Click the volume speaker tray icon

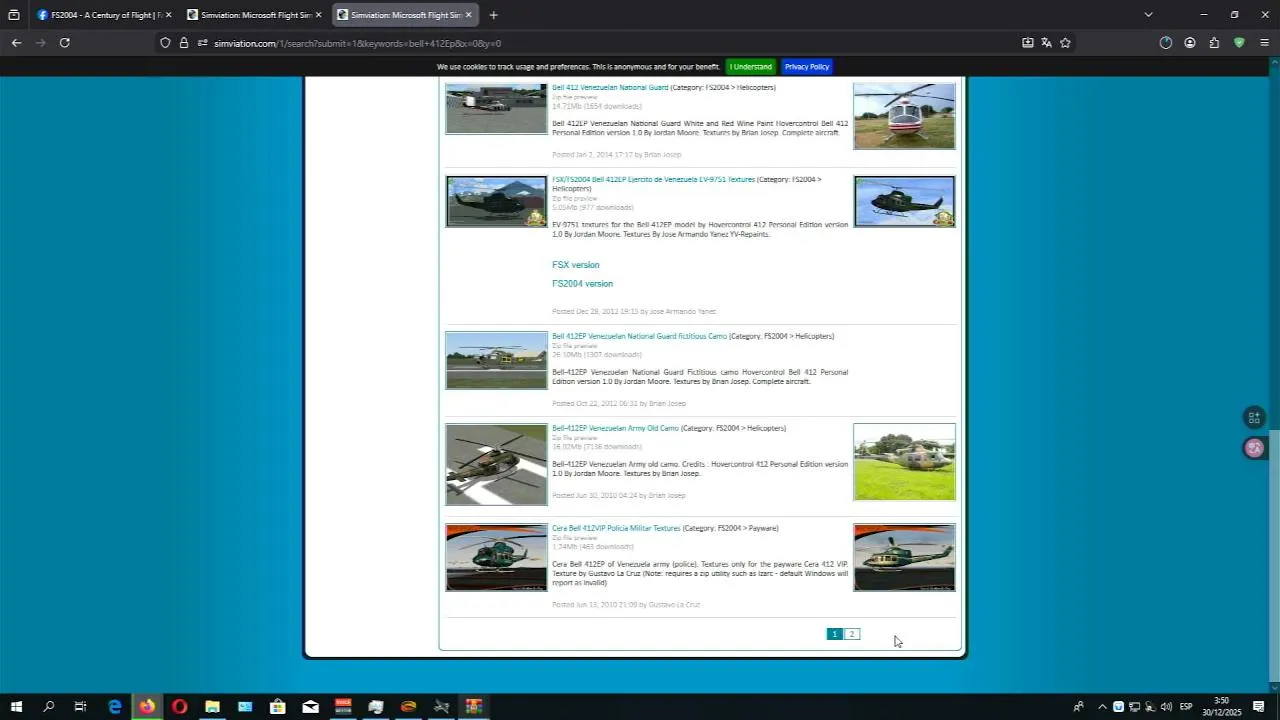pyautogui.click(x=1166, y=707)
